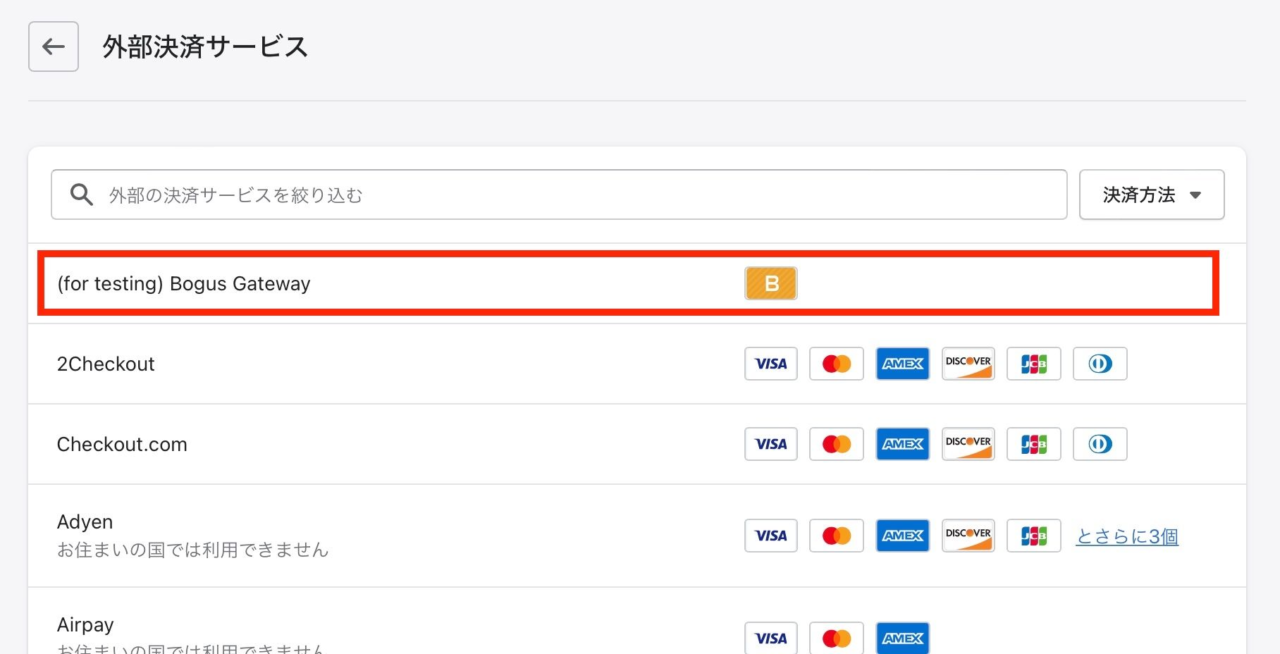Click the Mastercard icon in Airpay row
Image resolution: width=1280 pixels, height=654 pixels.
point(837,638)
